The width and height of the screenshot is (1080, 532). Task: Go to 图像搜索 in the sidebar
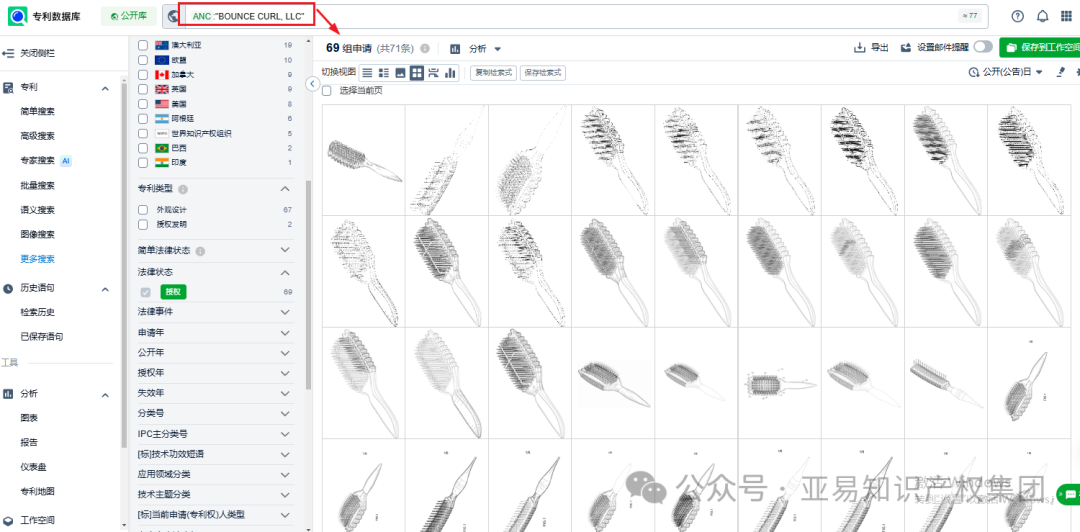(38, 234)
